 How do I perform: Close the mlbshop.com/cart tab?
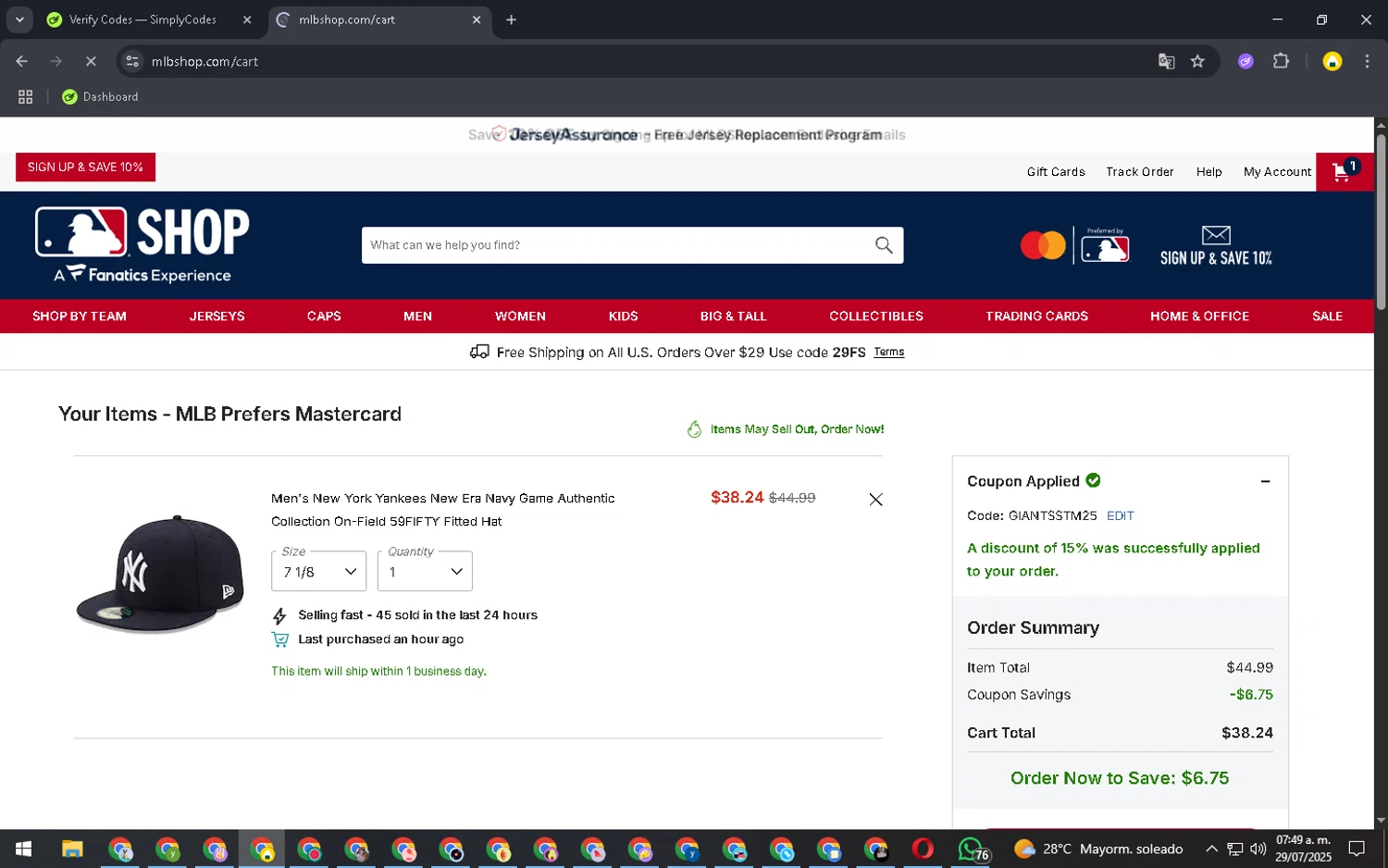pyautogui.click(x=477, y=19)
